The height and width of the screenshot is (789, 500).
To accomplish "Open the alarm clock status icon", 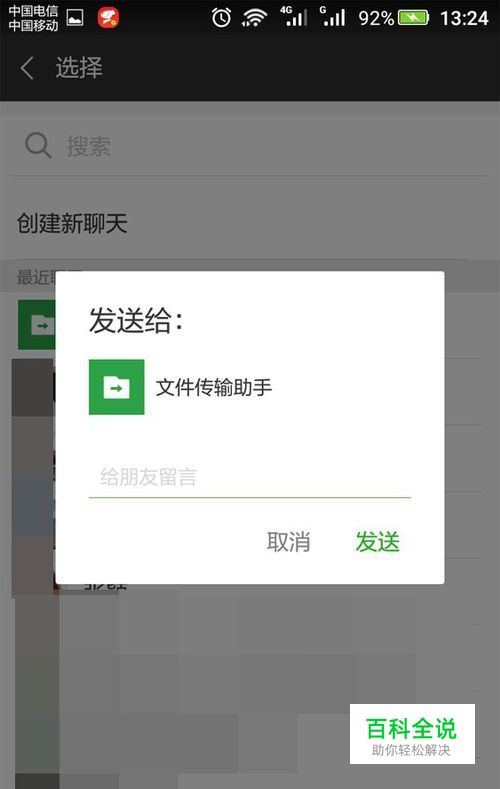I will [221, 18].
